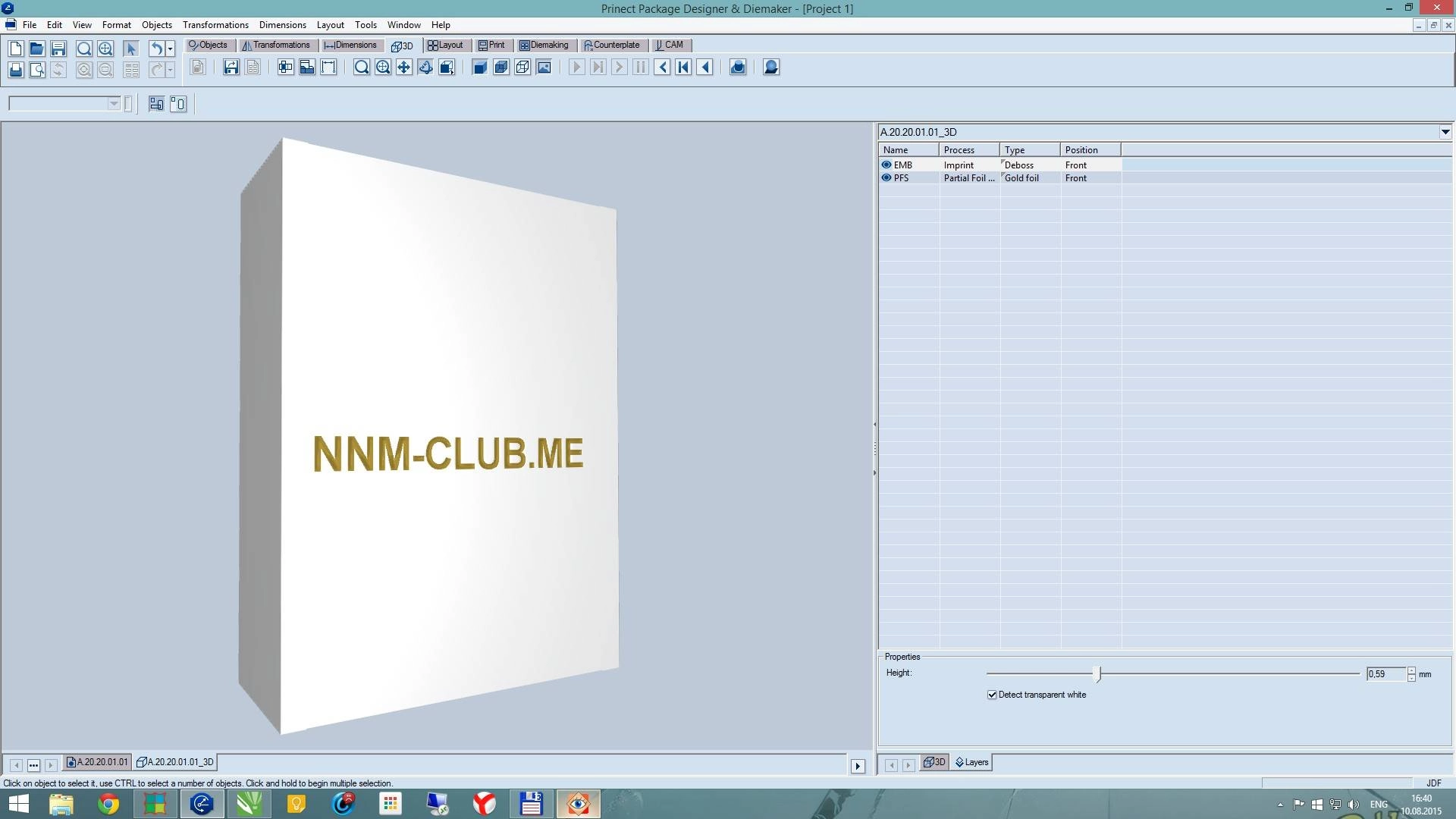
Task: Click the sphere render icon at toolbar end
Action: point(771,67)
